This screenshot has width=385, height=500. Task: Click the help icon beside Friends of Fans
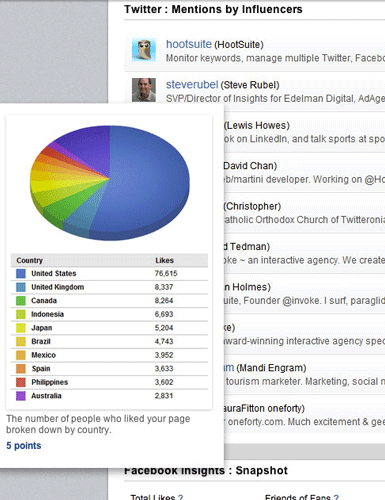click(336, 497)
